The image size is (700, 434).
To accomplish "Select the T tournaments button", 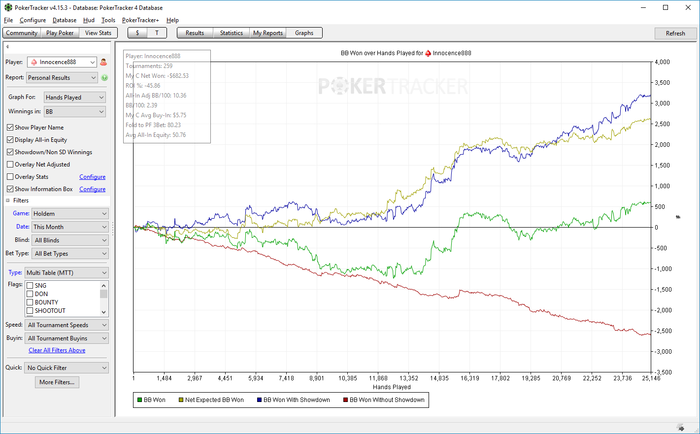I will pos(157,33).
